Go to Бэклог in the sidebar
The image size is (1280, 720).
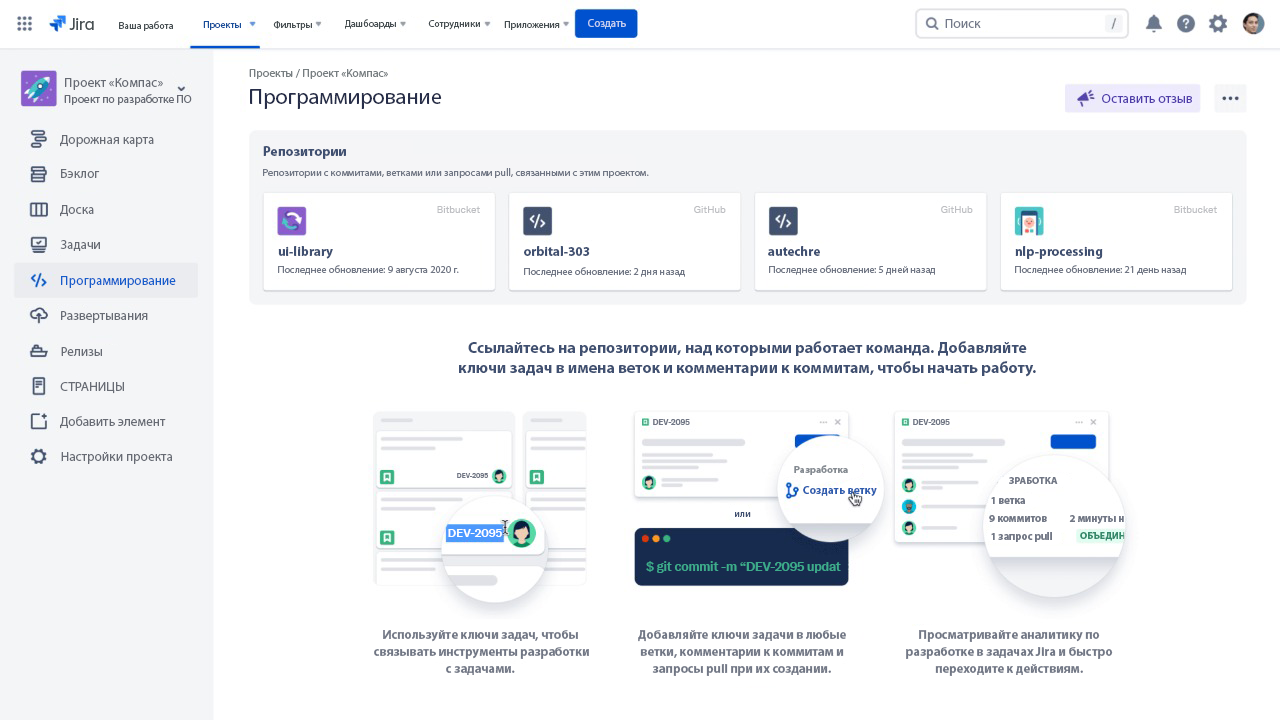79,174
